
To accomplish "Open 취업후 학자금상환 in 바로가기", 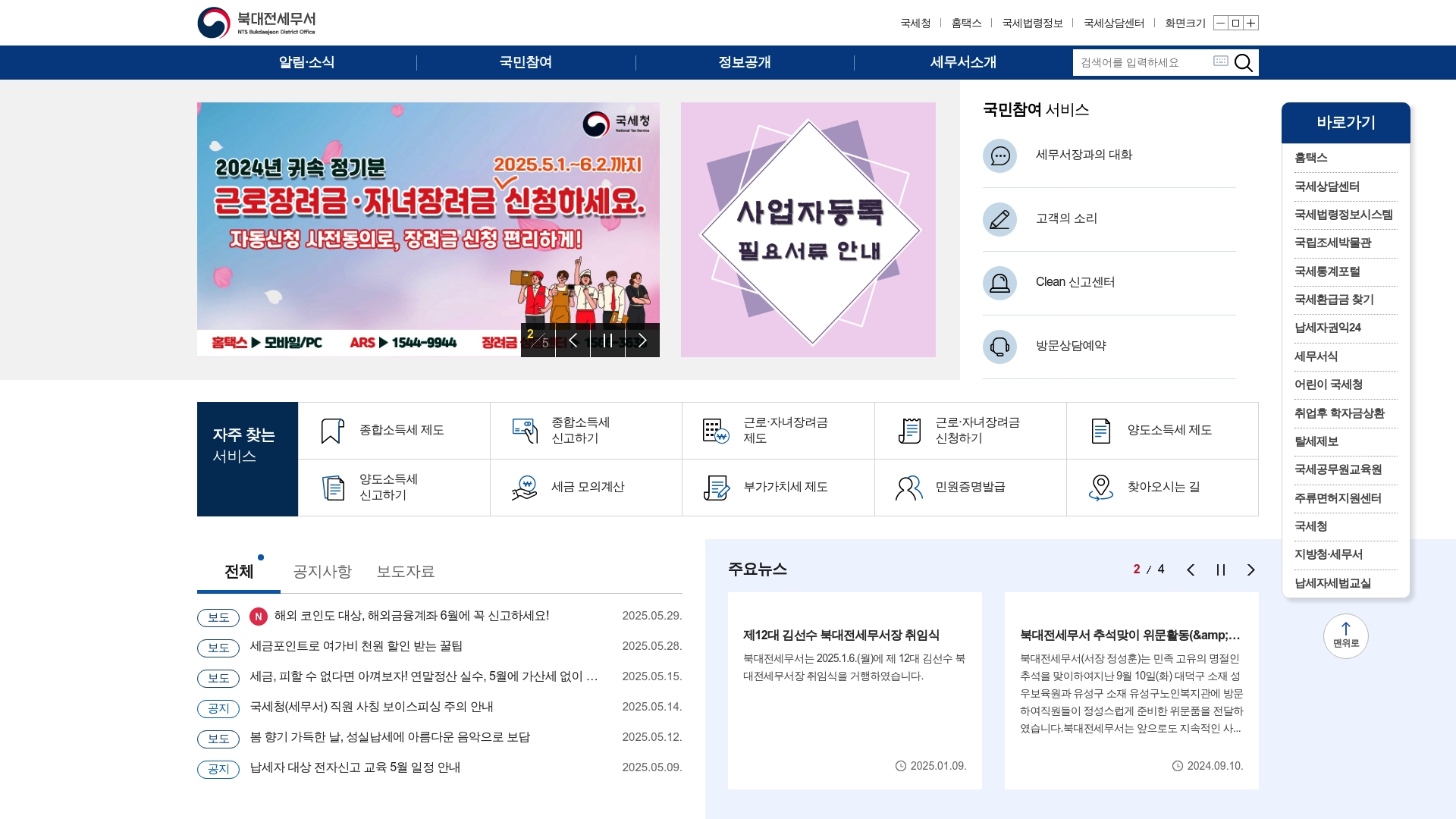I will pyautogui.click(x=1339, y=413).
